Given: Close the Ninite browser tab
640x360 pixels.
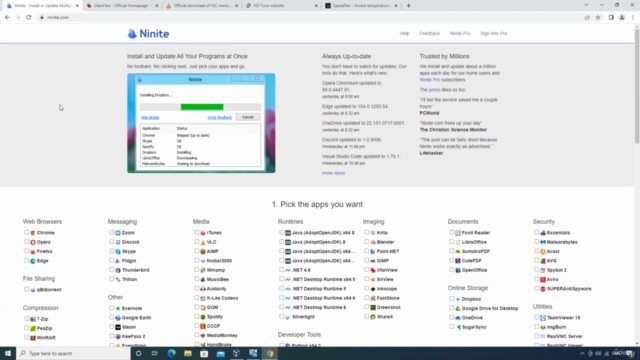Looking at the screenshot, I should [x=77, y=6].
